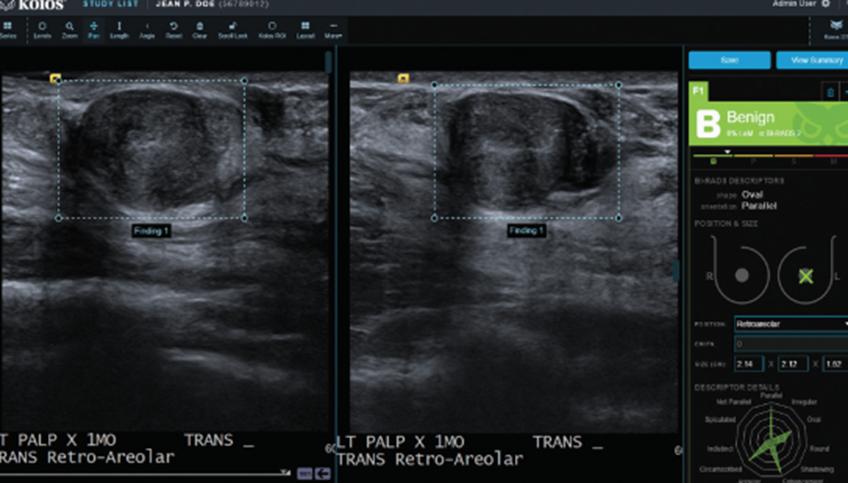Viewport: 848px width, 483px height.
Task: Open the Position dropdown showing Retroareolar
Action: [x=790, y=324]
